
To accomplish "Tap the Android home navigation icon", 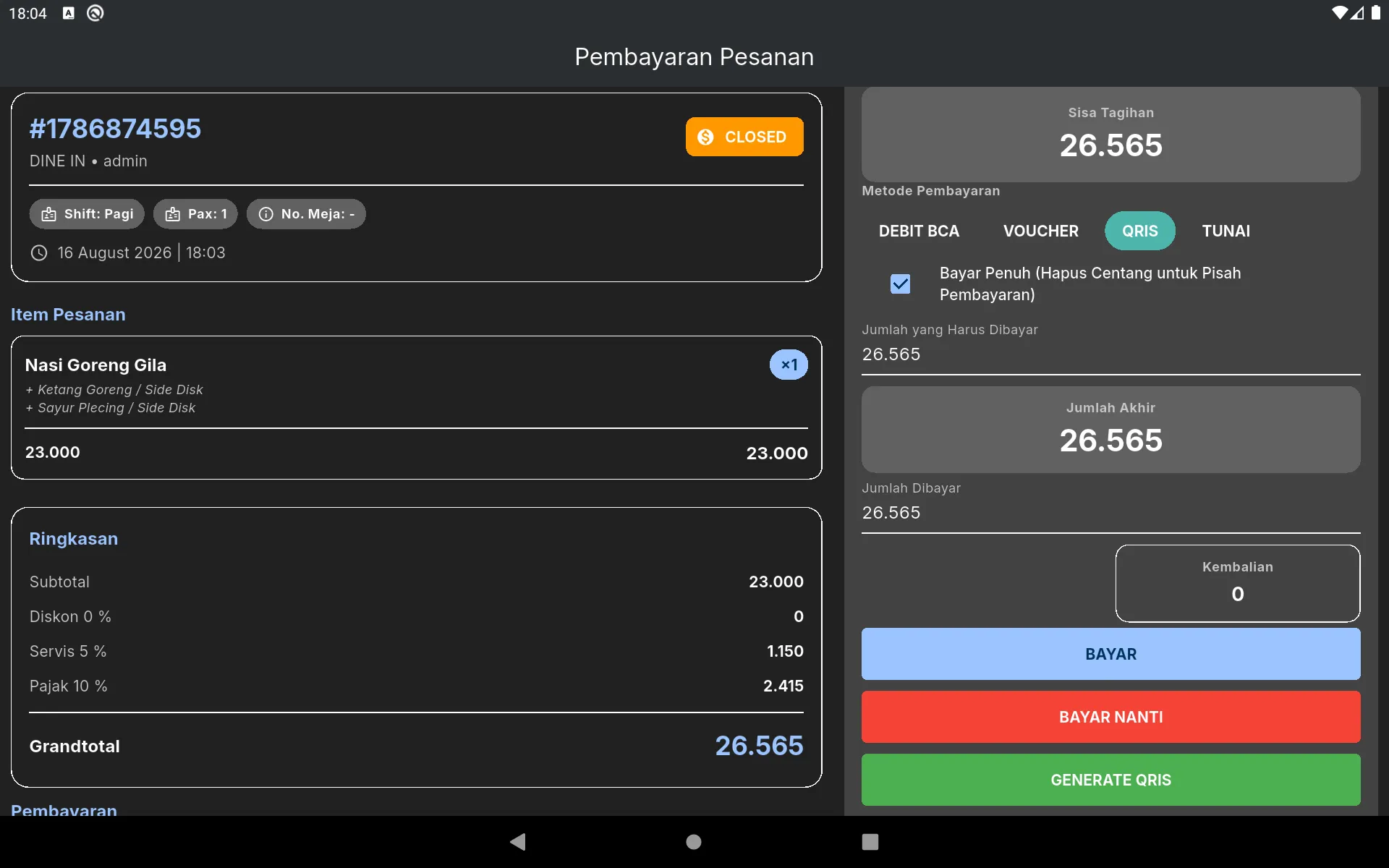I will 694,841.
